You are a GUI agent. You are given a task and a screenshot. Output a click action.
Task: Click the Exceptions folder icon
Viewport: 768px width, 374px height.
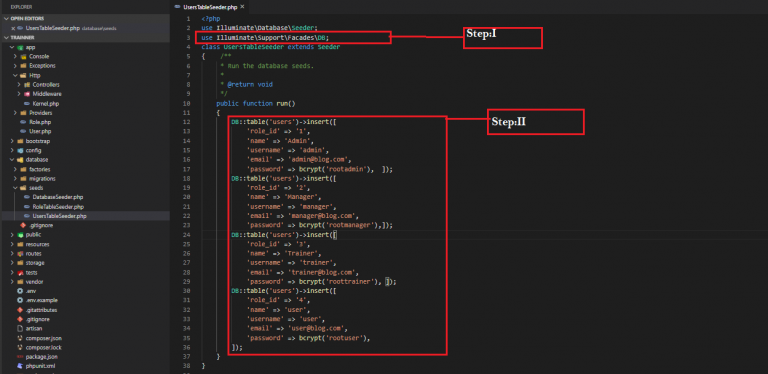pyautogui.click(x=23, y=66)
